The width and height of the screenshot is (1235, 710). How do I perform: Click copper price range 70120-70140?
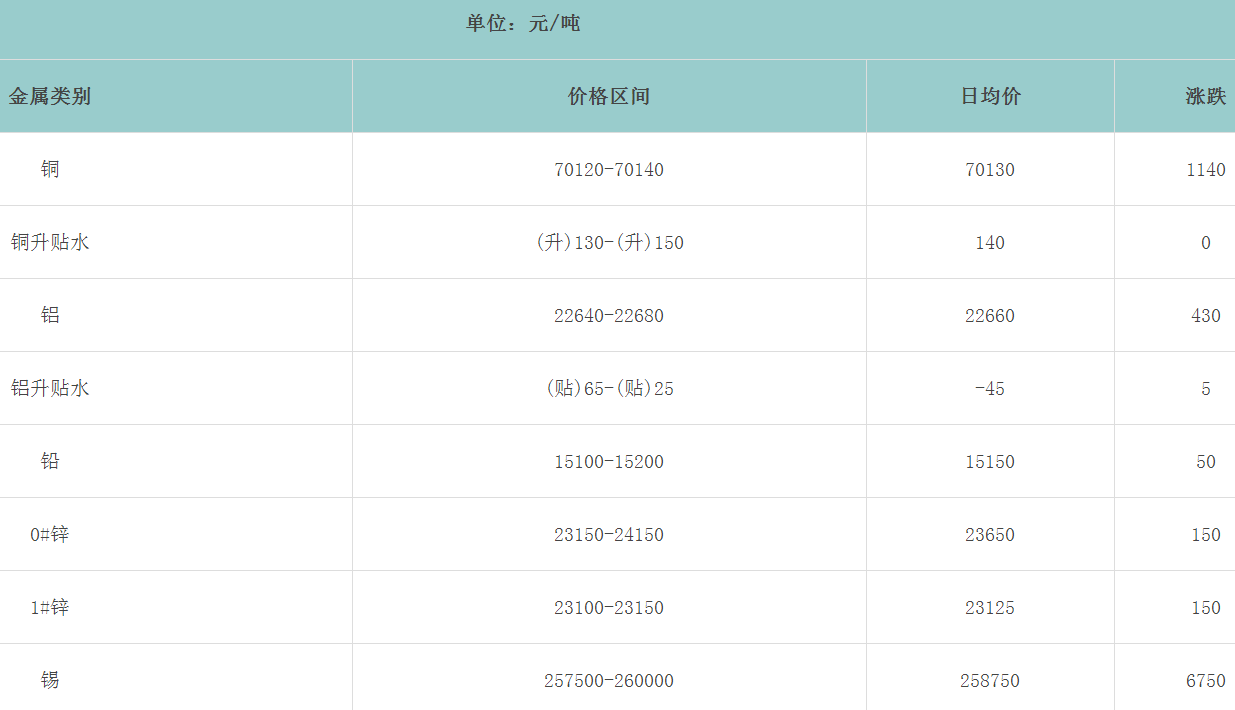click(x=609, y=170)
